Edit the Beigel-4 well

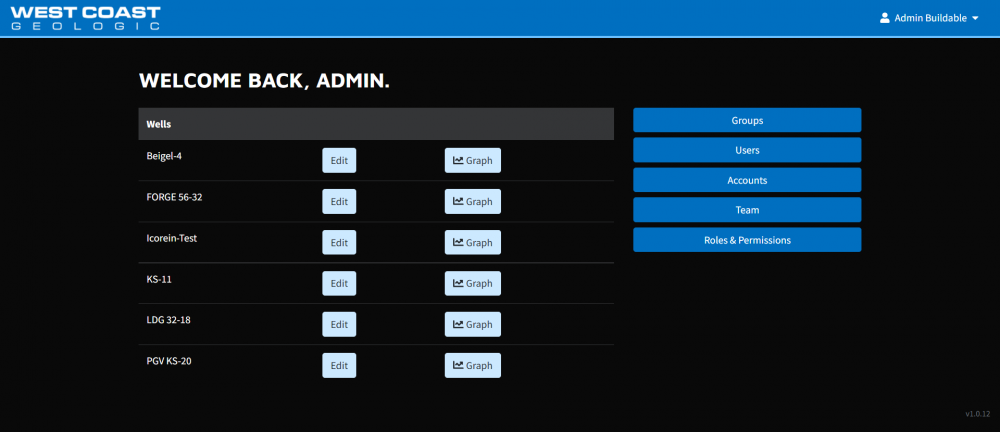(x=339, y=161)
